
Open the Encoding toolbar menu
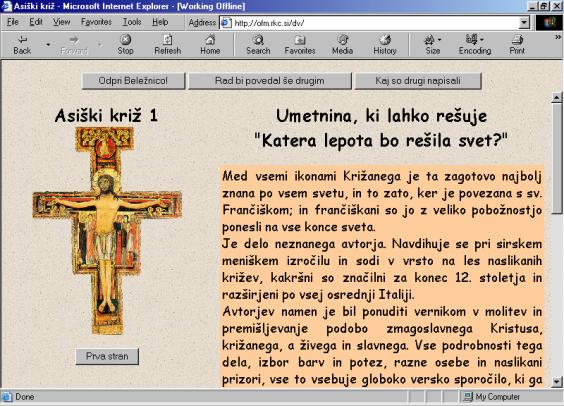point(475,45)
